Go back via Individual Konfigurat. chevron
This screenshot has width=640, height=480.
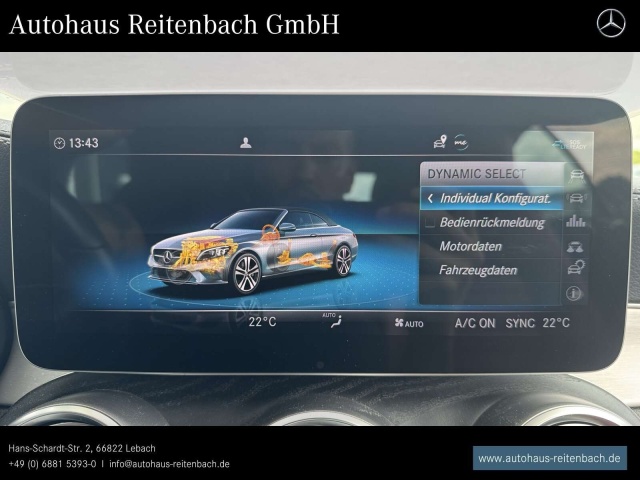point(430,199)
